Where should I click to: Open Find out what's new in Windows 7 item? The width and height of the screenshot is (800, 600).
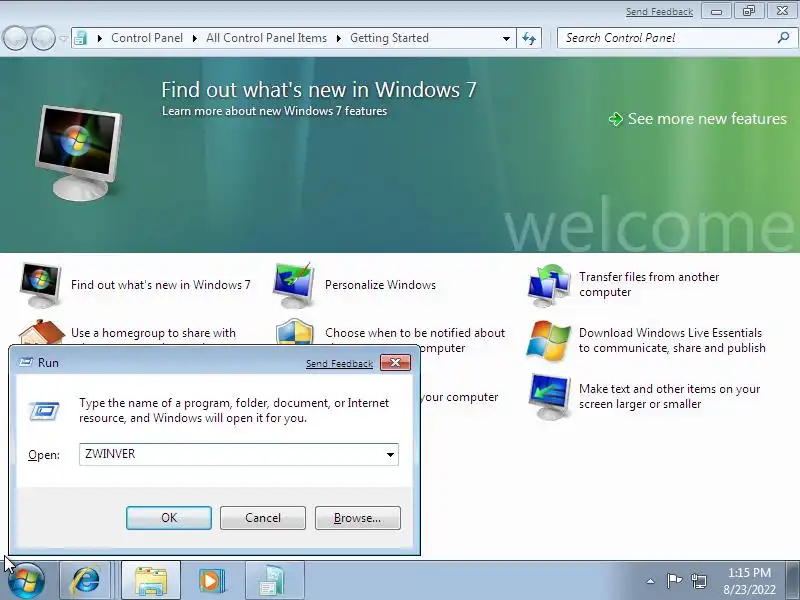click(161, 285)
